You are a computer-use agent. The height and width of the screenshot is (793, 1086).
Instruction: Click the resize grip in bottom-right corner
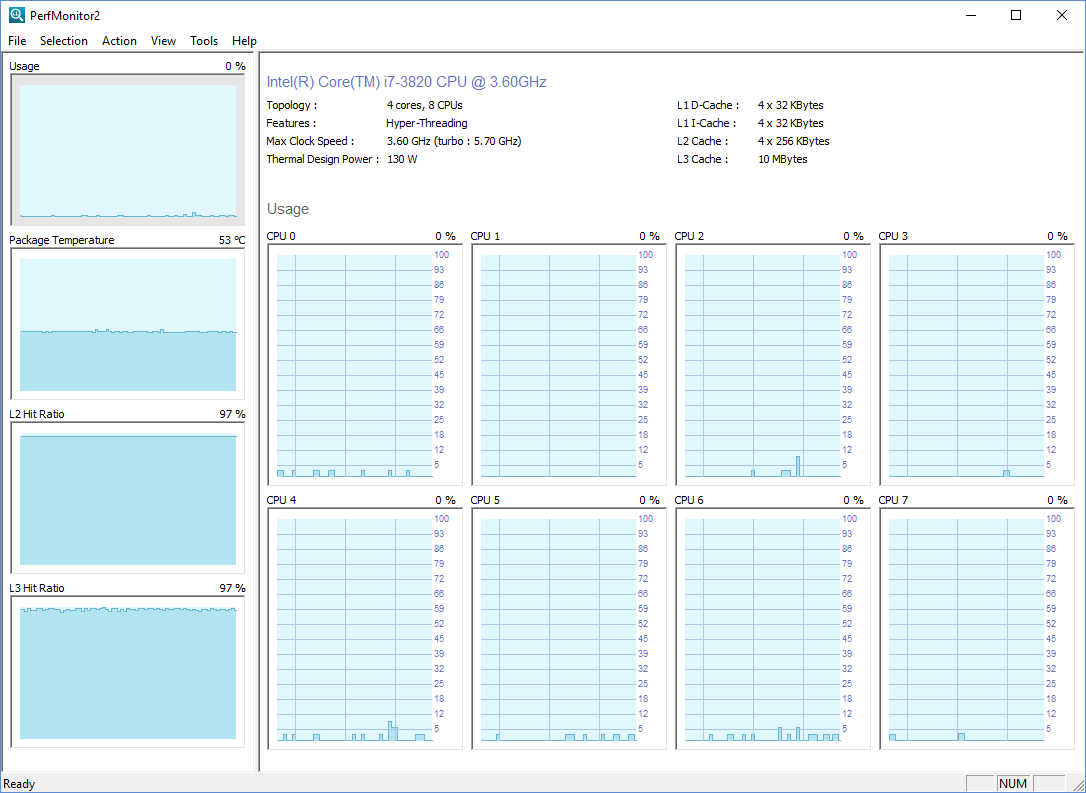tap(1079, 786)
